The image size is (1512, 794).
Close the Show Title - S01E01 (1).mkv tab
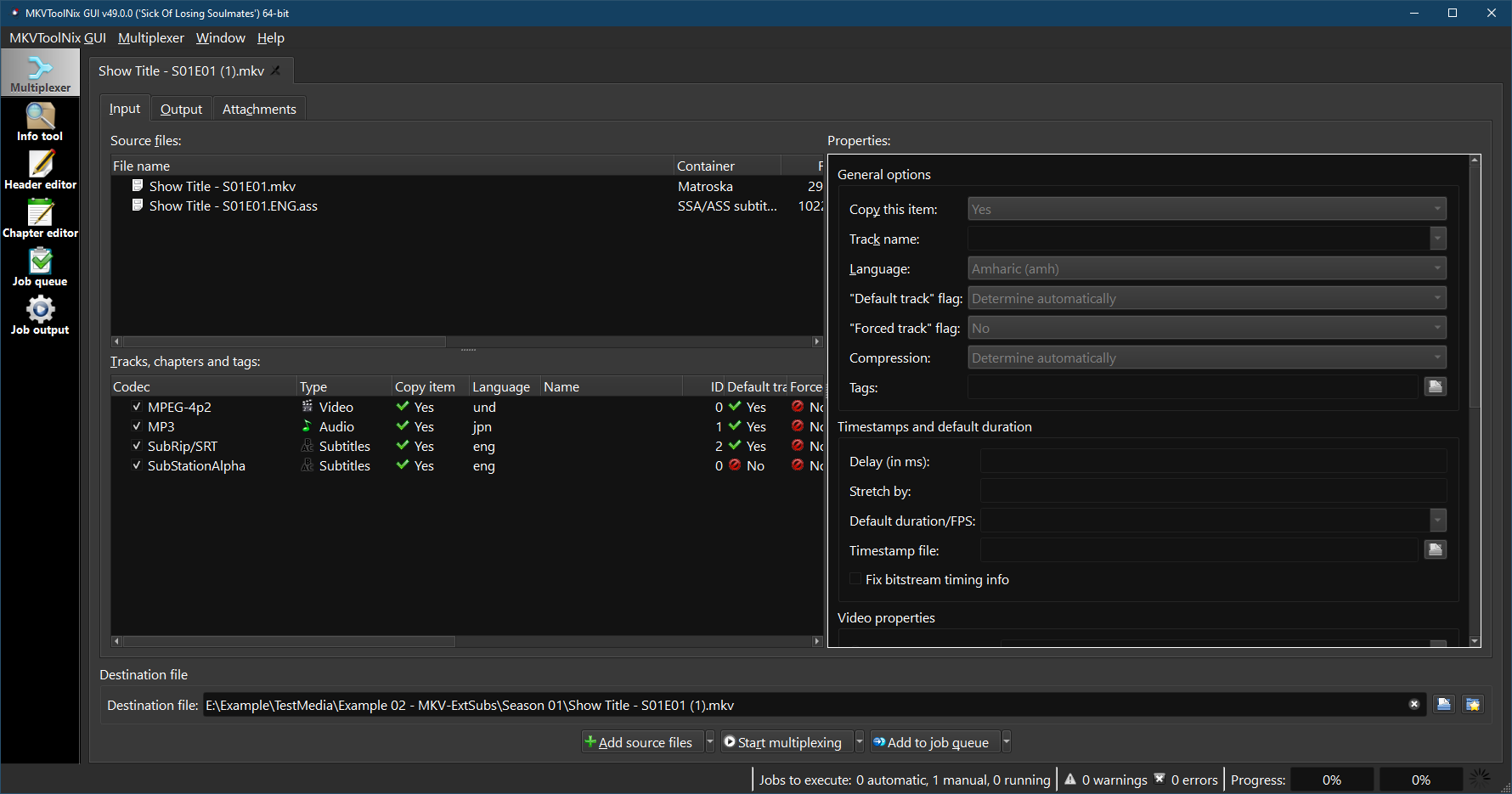[276, 70]
